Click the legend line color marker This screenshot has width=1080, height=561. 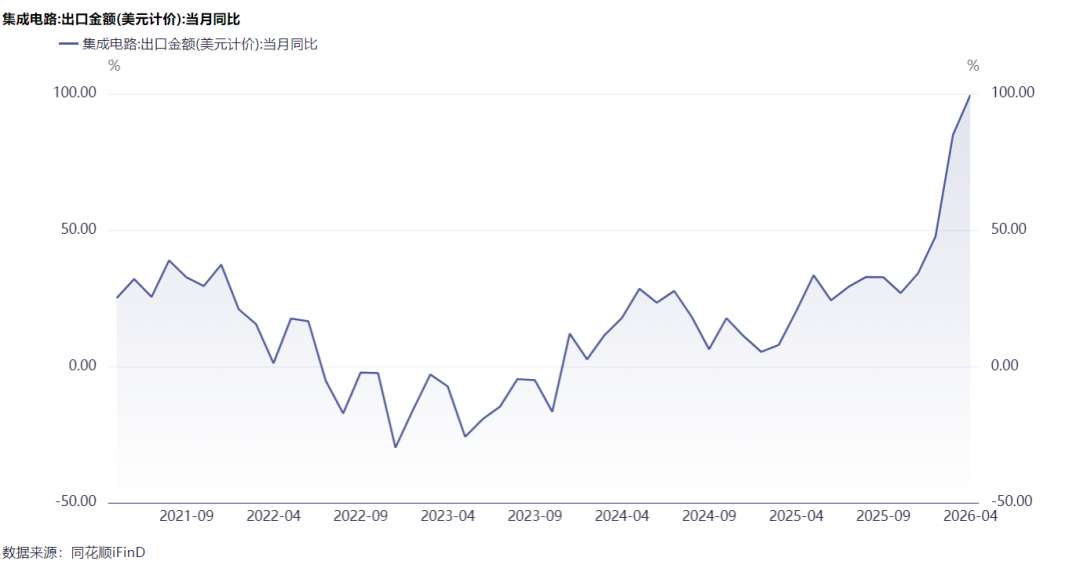pyautogui.click(x=68, y=44)
